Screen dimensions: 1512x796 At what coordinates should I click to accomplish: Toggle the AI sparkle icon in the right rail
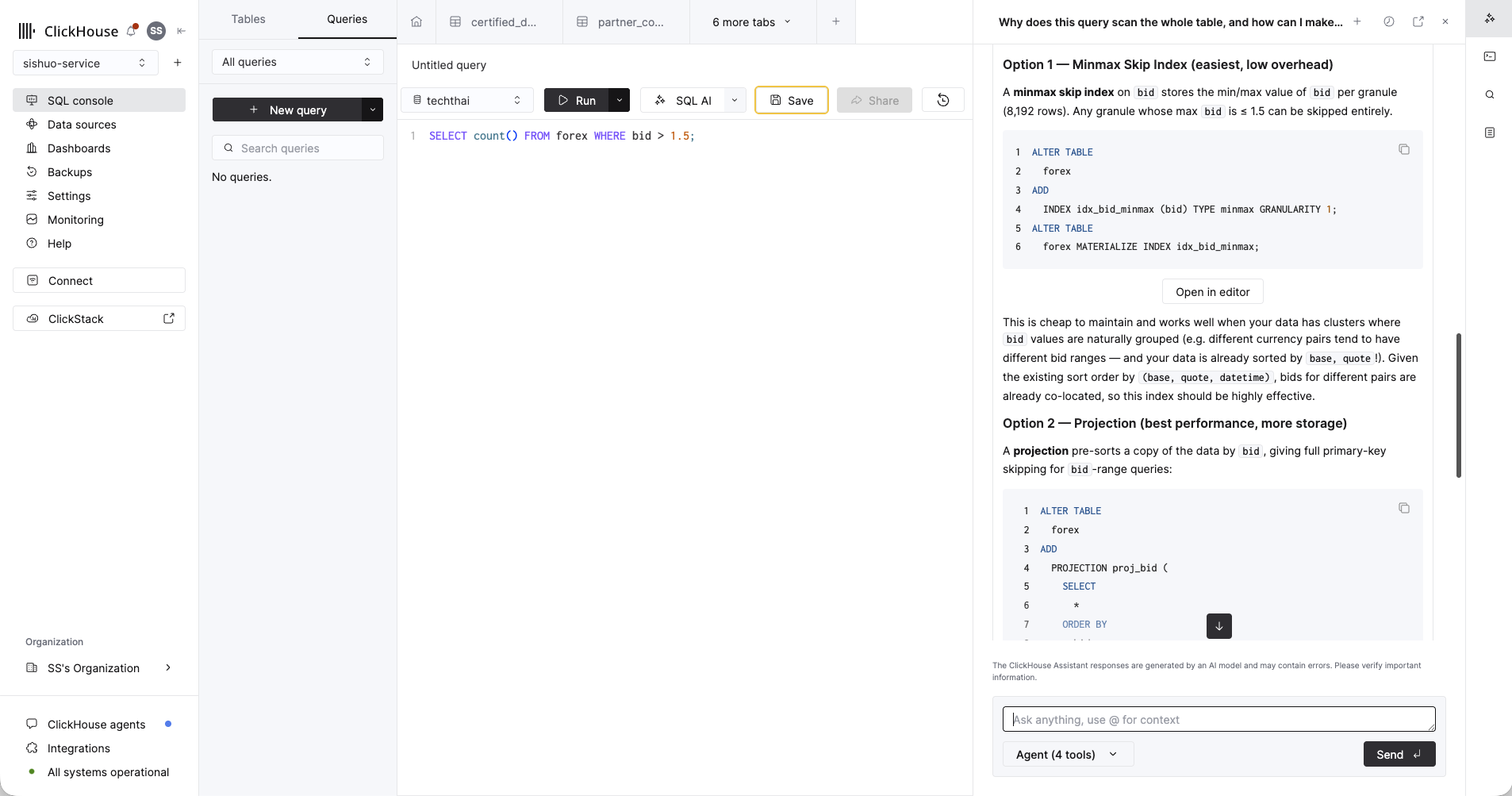[1490, 18]
